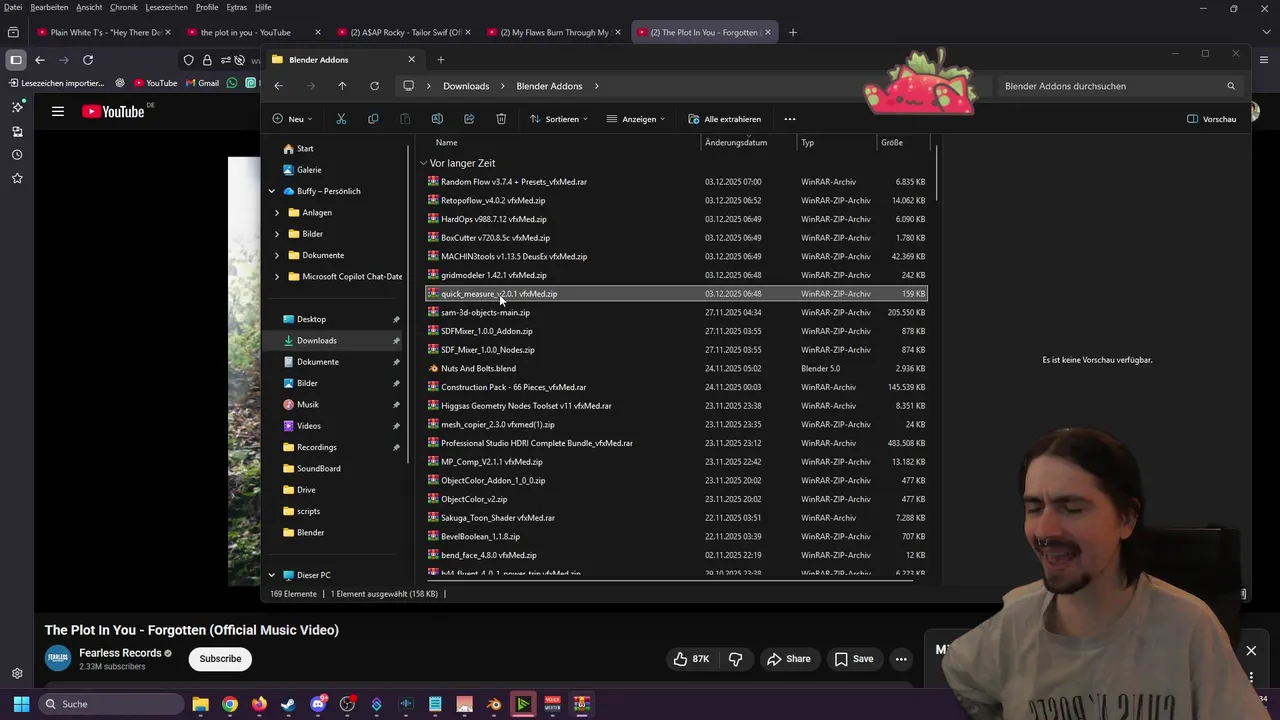This screenshot has width=1280, height=720.
Task: Expand the Anlagen folder in tree
Action: point(277,212)
